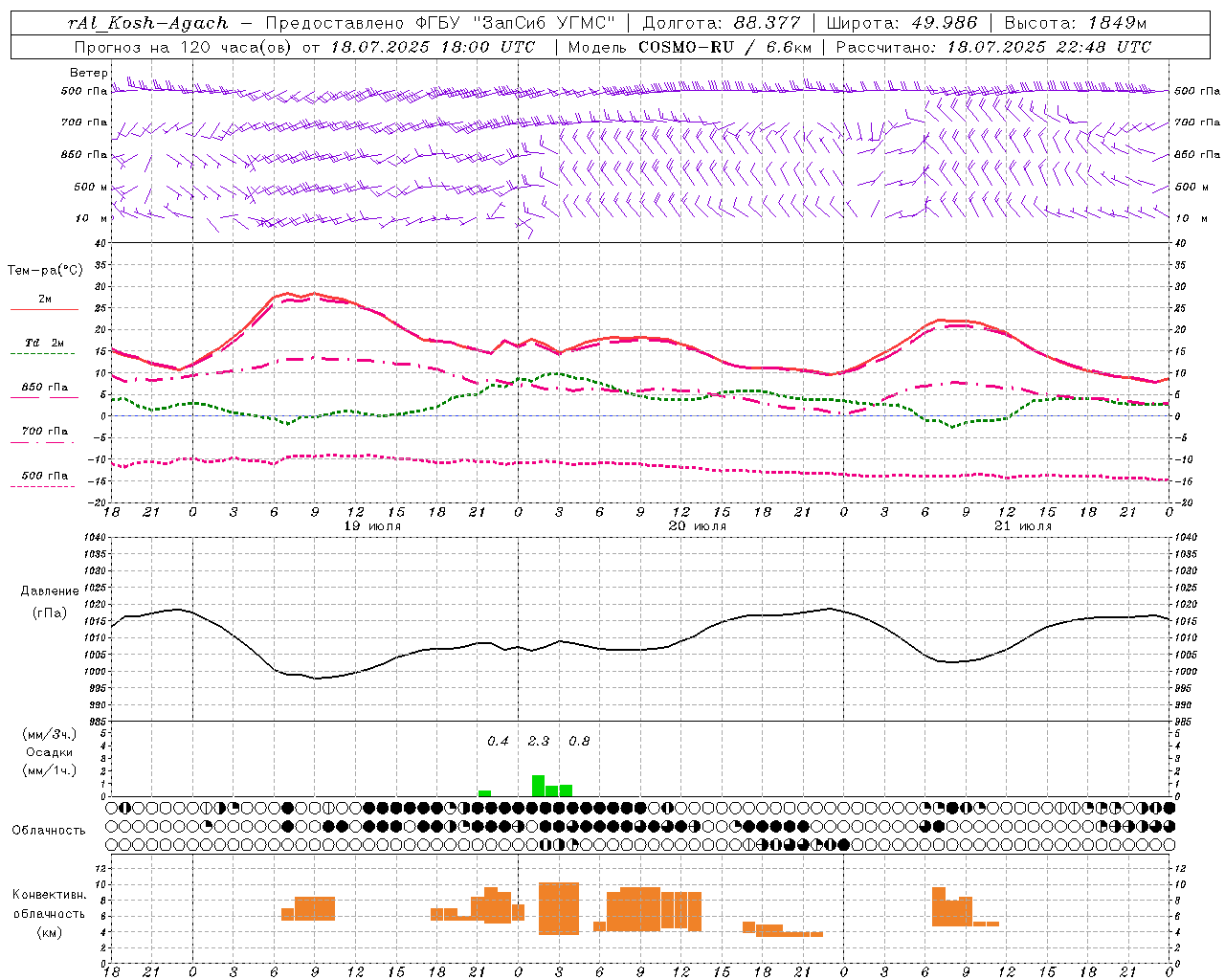Click the 0.4 precipitation value

[x=498, y=742]
